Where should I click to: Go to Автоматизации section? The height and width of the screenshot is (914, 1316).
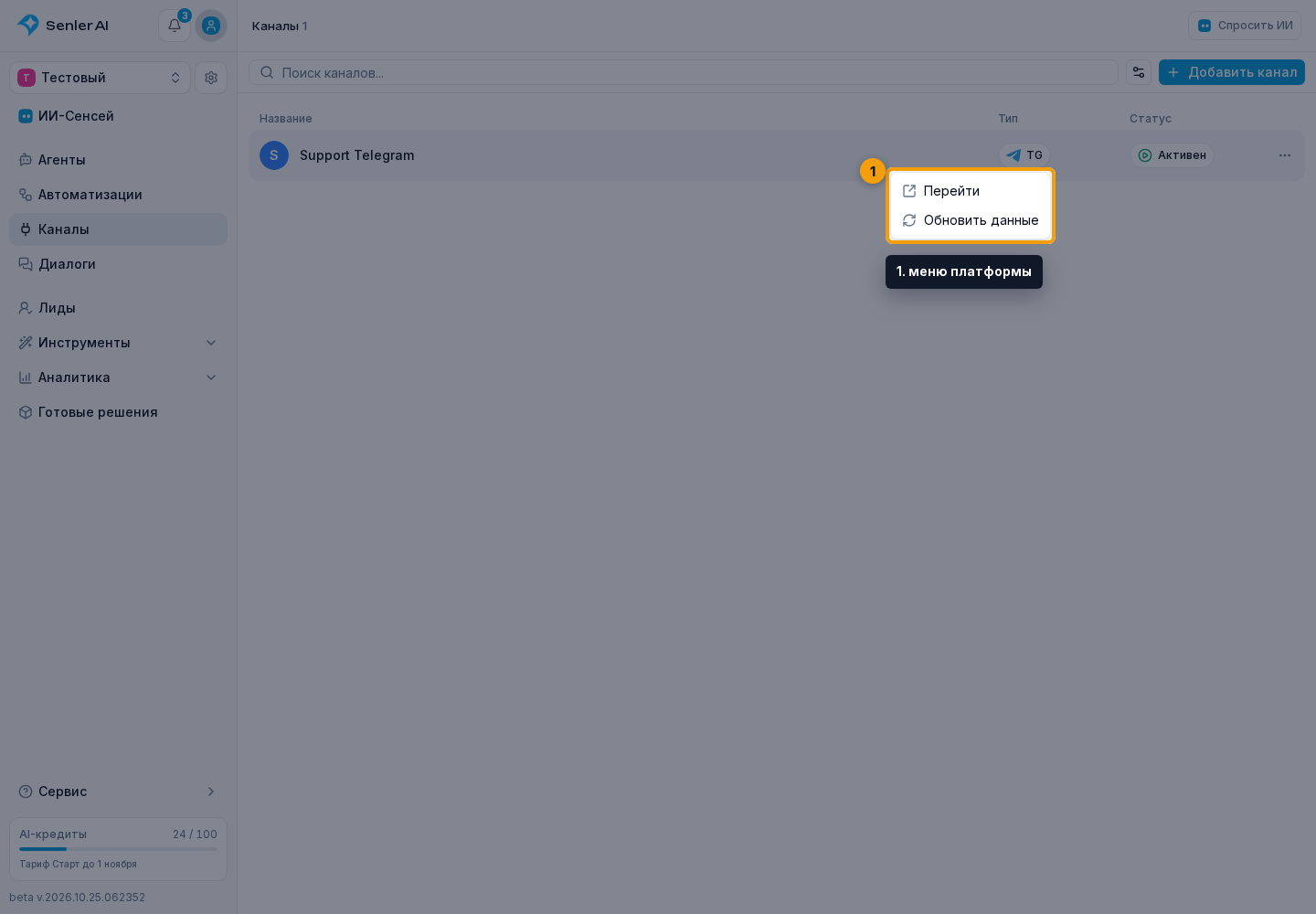(x=118, y=195)
